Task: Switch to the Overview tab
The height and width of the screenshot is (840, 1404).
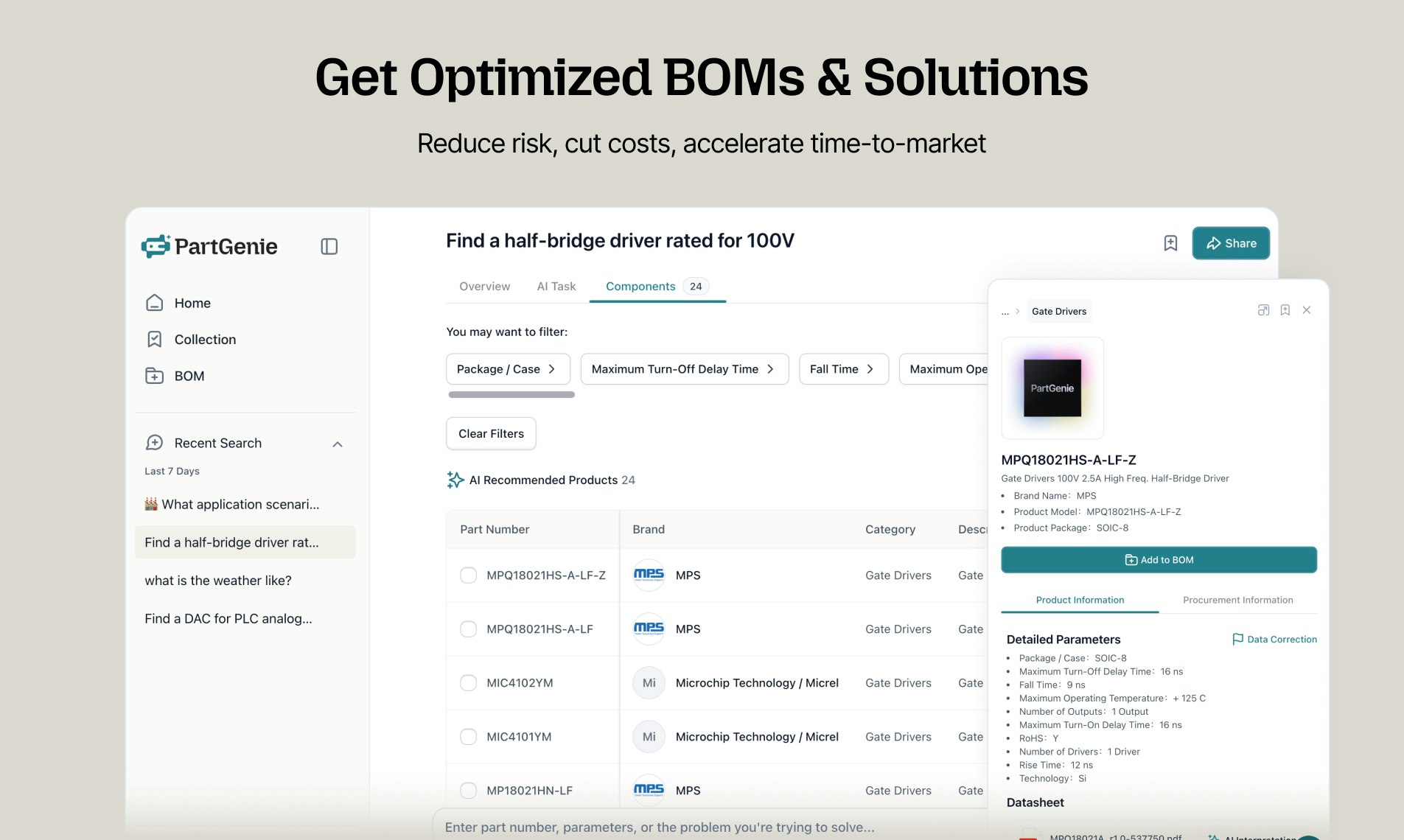Action: point(484,286)
